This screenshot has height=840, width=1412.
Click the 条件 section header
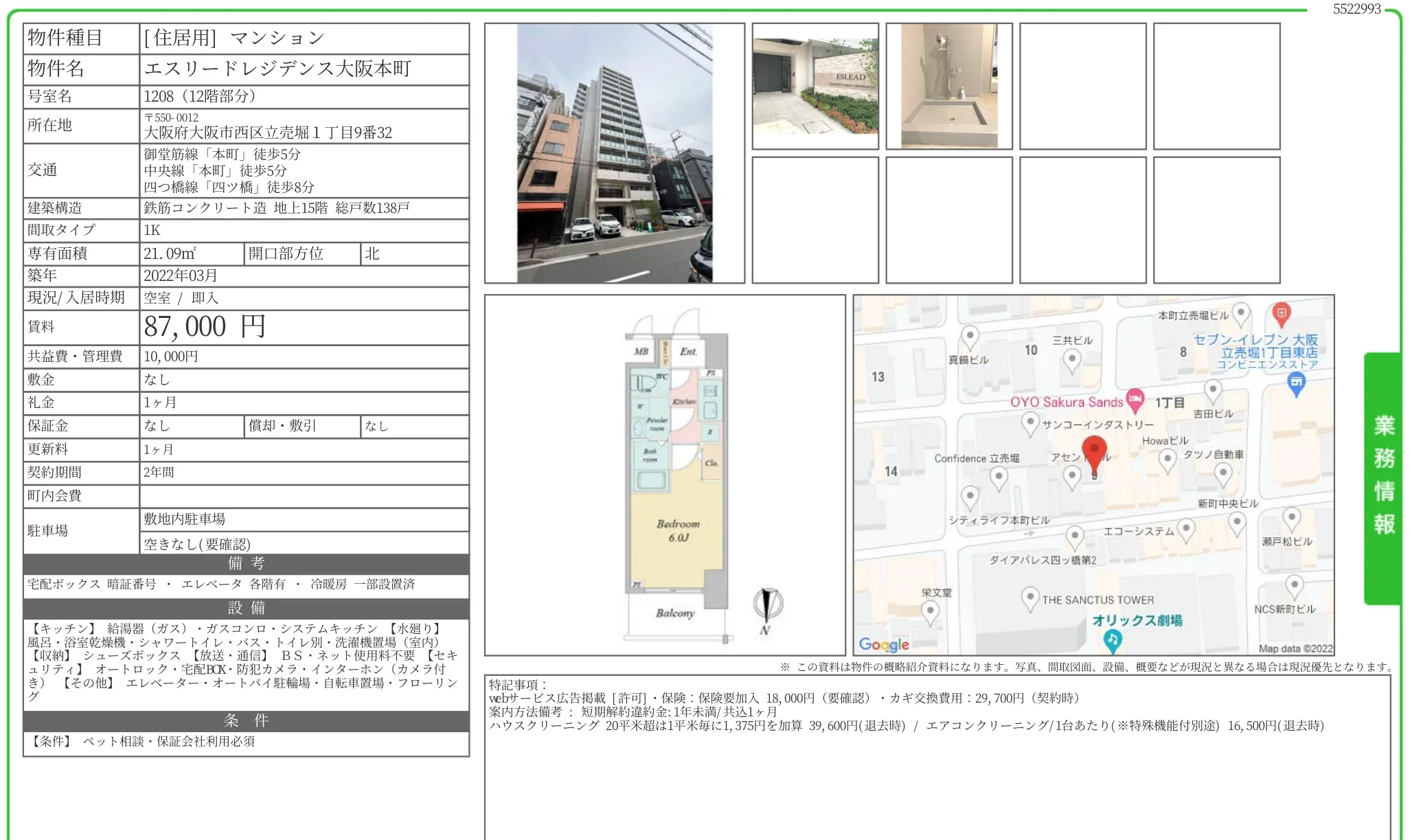[246, 721]
